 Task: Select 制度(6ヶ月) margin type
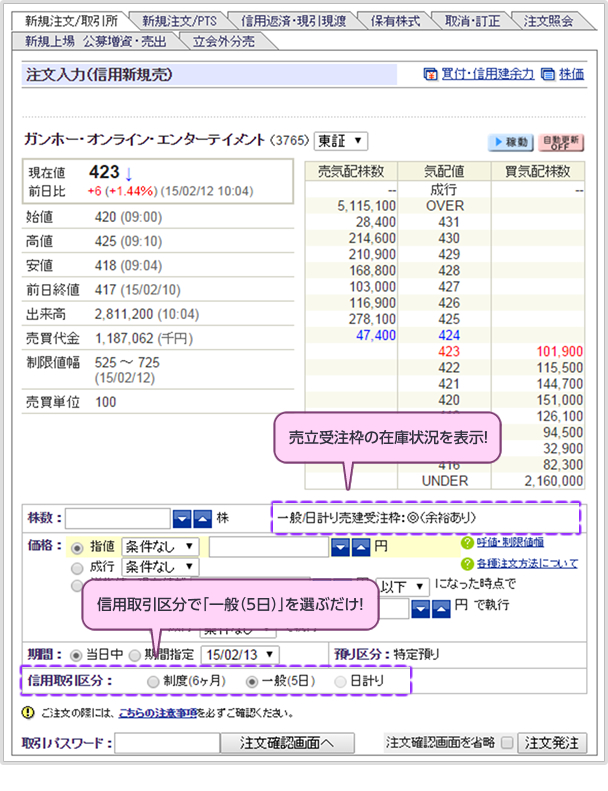coord(153,682)
